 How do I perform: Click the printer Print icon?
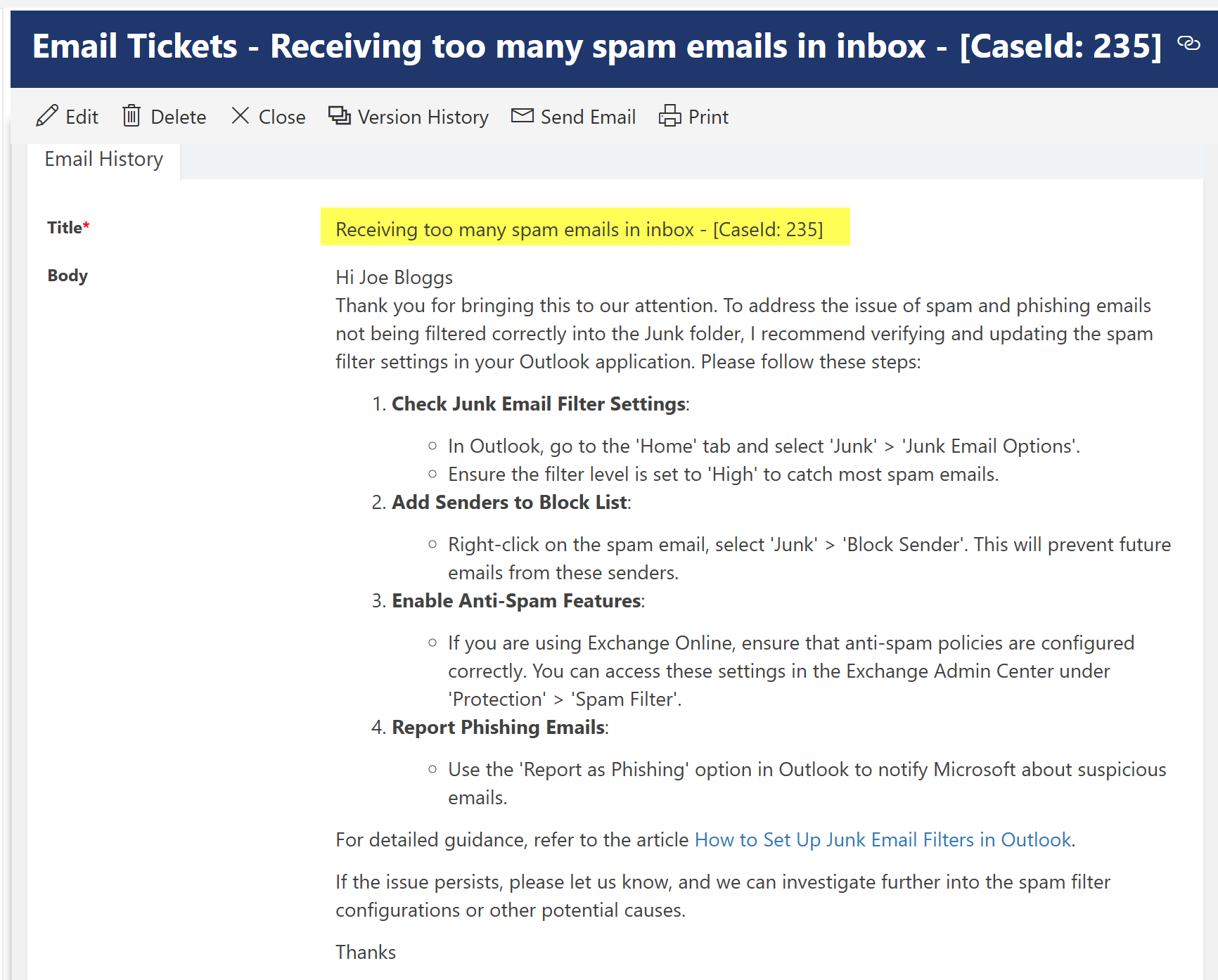click(669, 115)
